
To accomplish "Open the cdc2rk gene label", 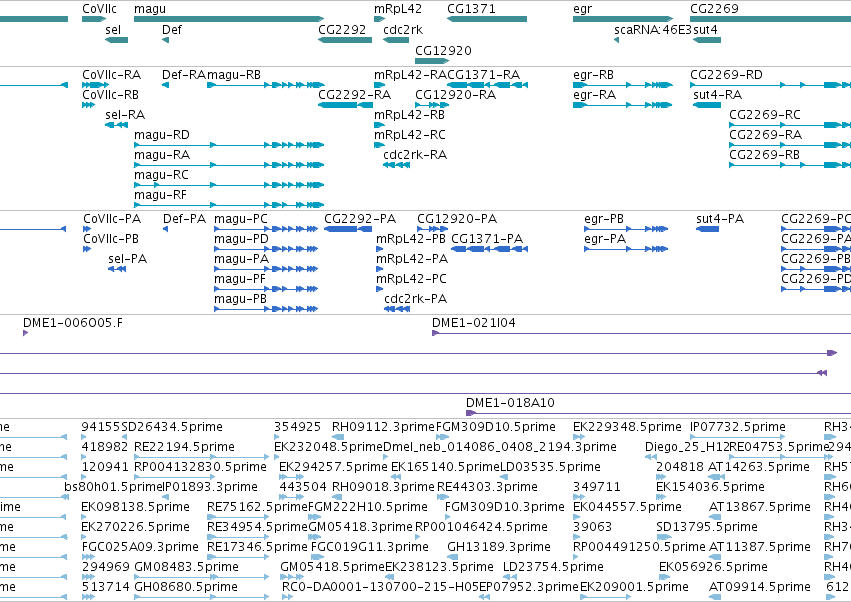I will (x=403, y=30).
